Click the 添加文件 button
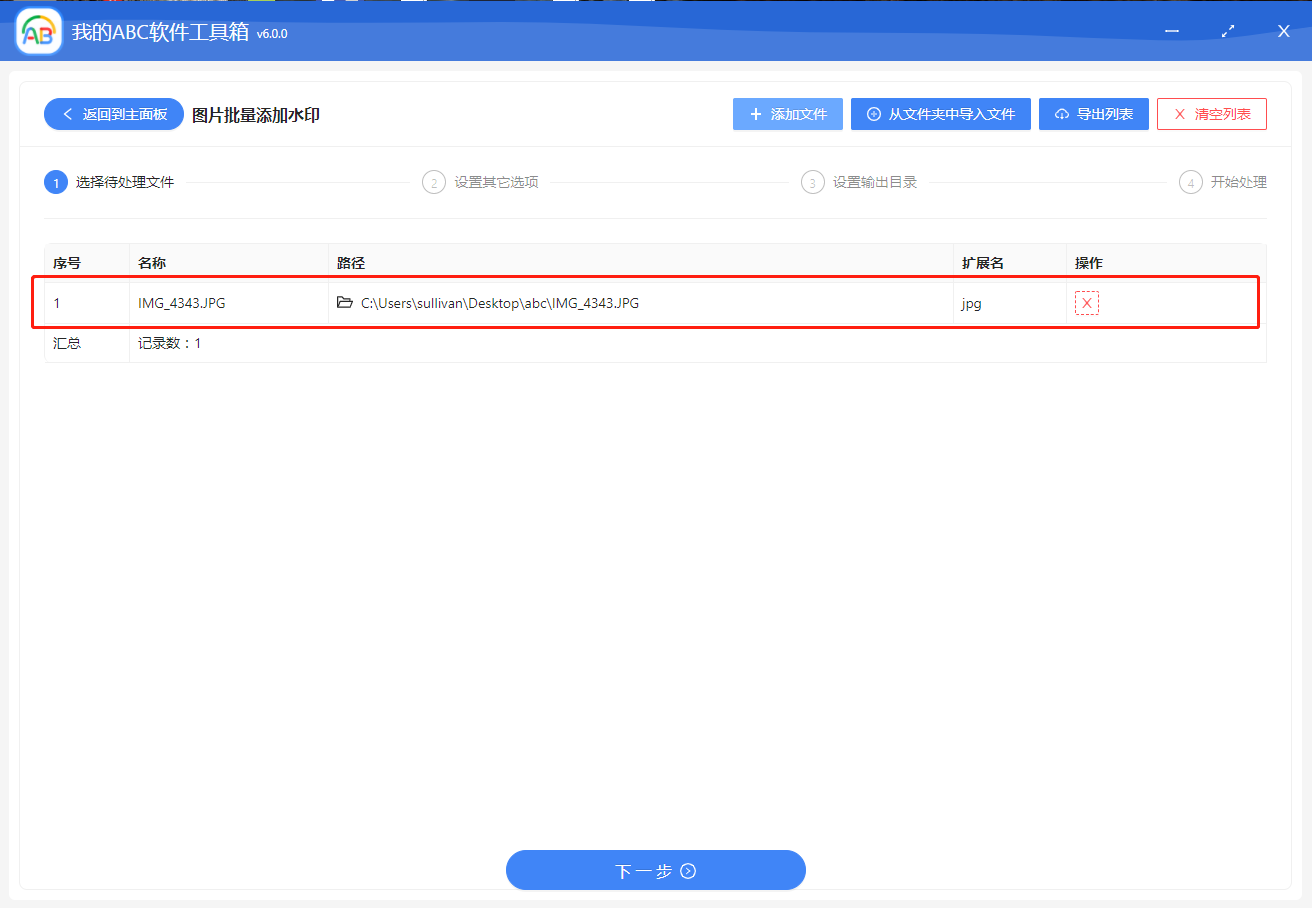 tap(787, 114)
